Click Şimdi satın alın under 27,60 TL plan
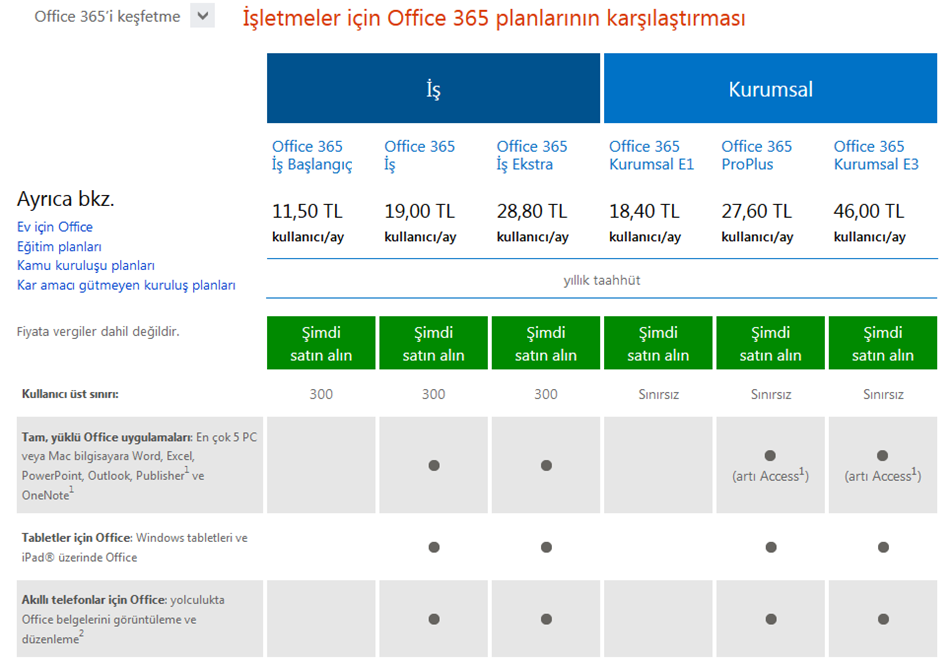952x662 pixels. click(x=770, y=343)
